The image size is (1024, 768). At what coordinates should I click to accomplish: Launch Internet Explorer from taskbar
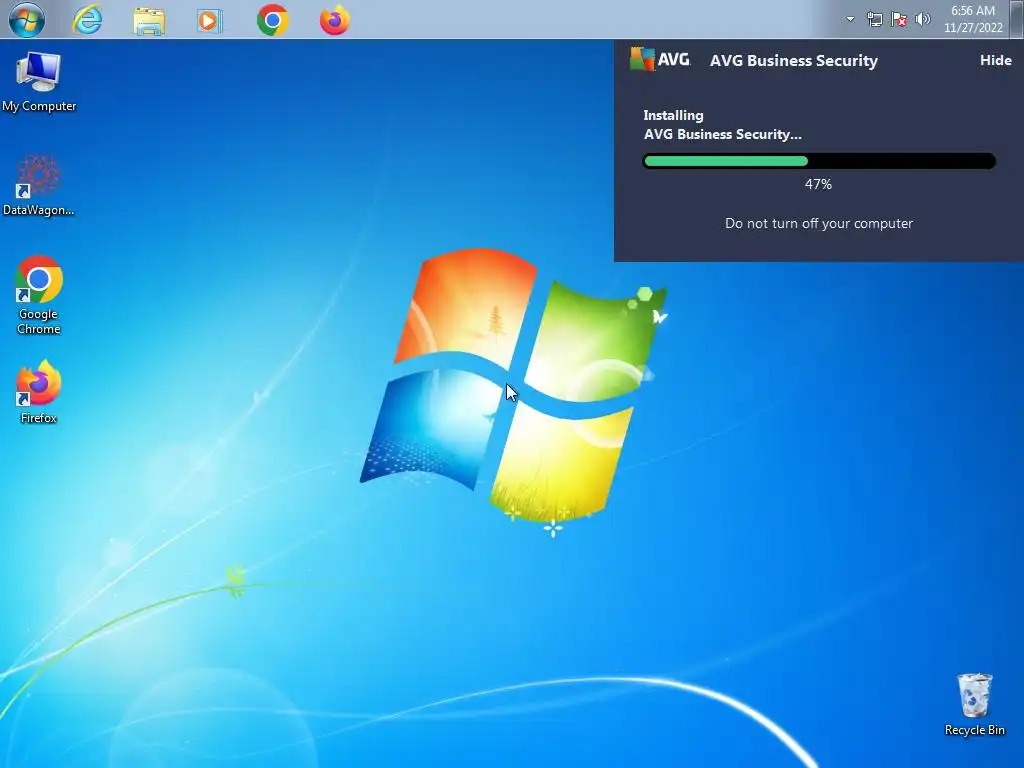pyautogui.click(x=88, y=20)
